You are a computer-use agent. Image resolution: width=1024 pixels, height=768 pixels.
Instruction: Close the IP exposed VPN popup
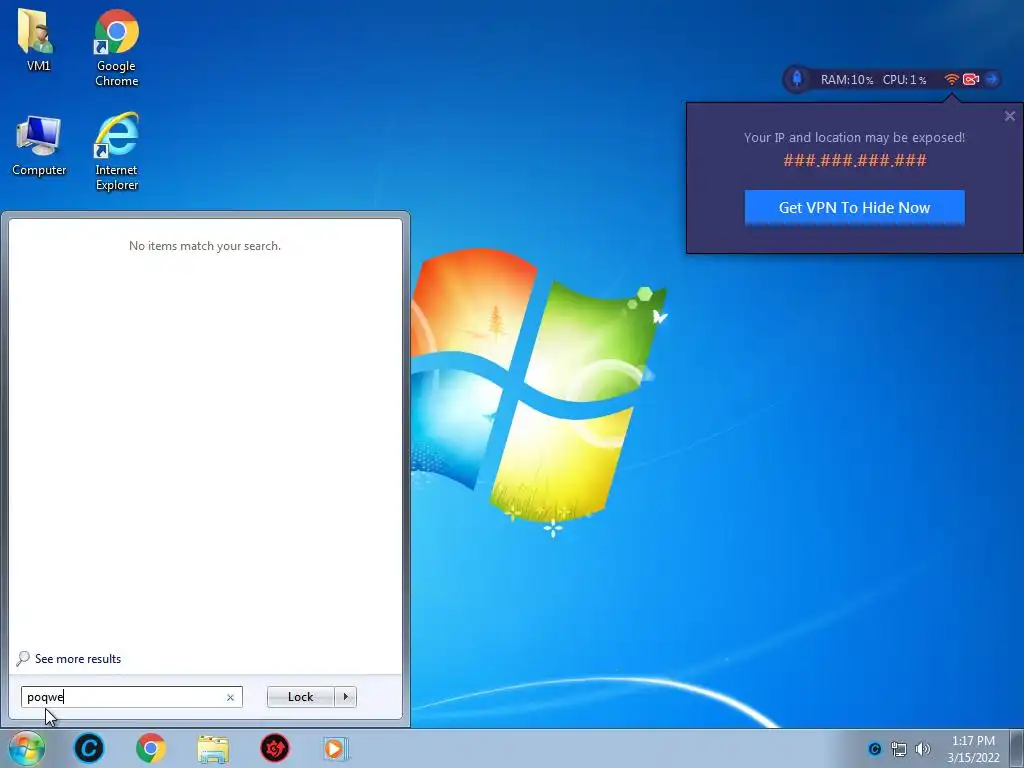[1010, 116]
